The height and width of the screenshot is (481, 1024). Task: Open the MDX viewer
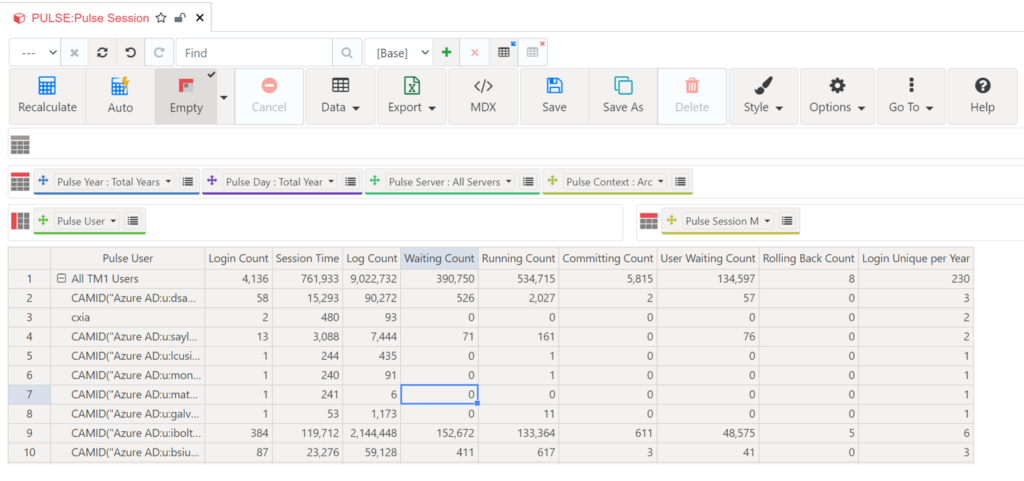[483, 96]
